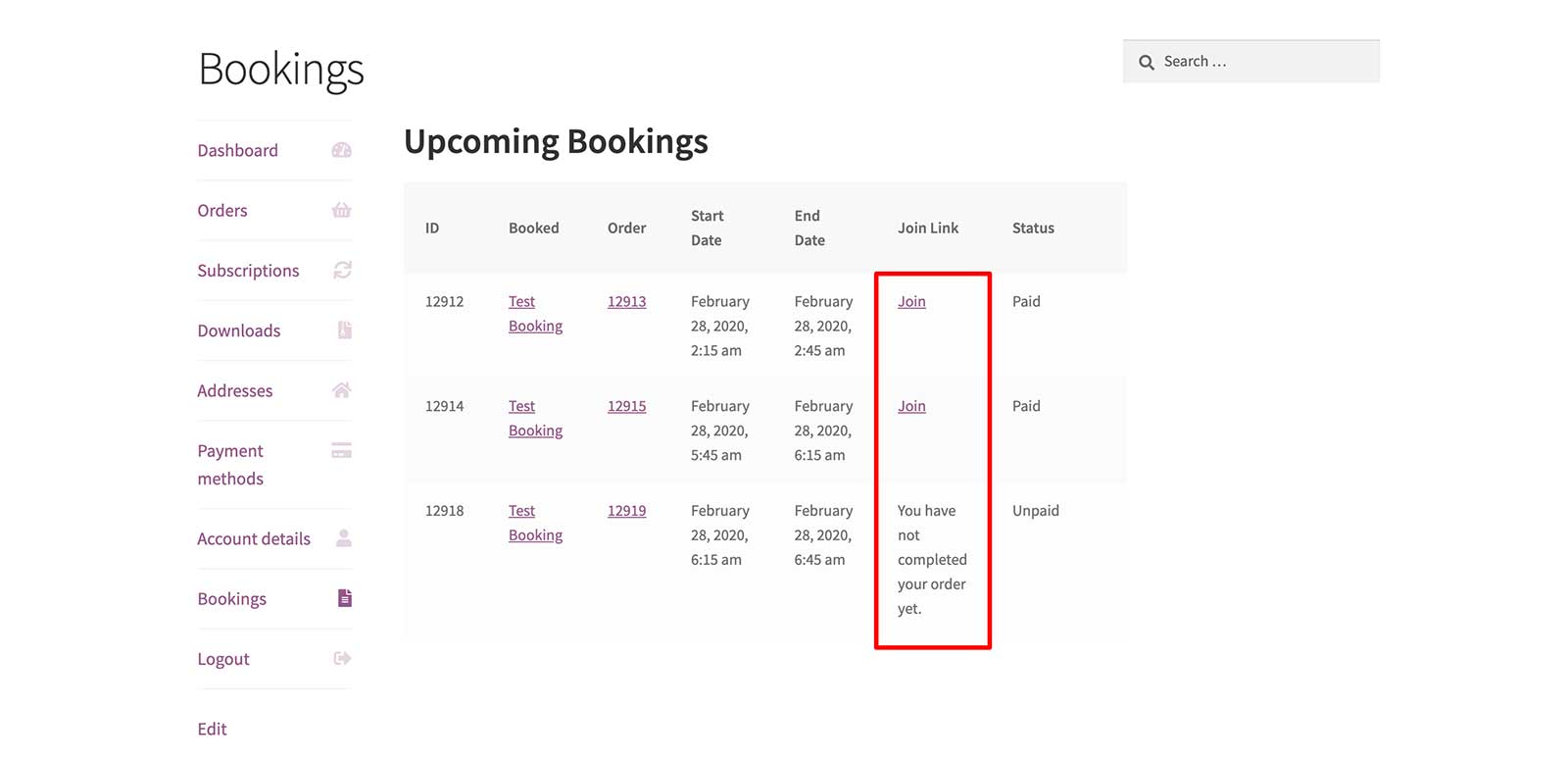Screen dimensions: 1568x760
Task: Click the Downloads file icon
Action: click(344, 330)
